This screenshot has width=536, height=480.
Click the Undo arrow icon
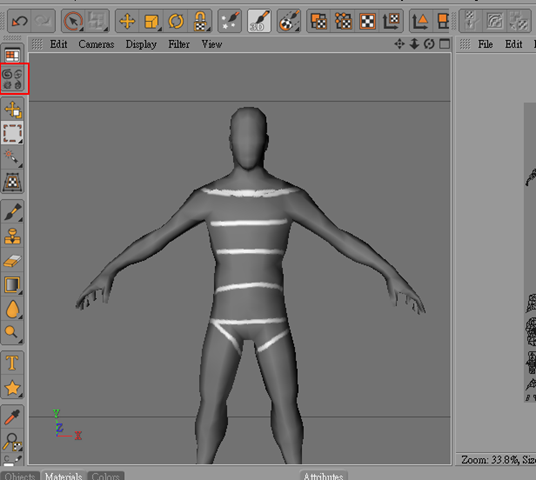[x=19, y=22]
